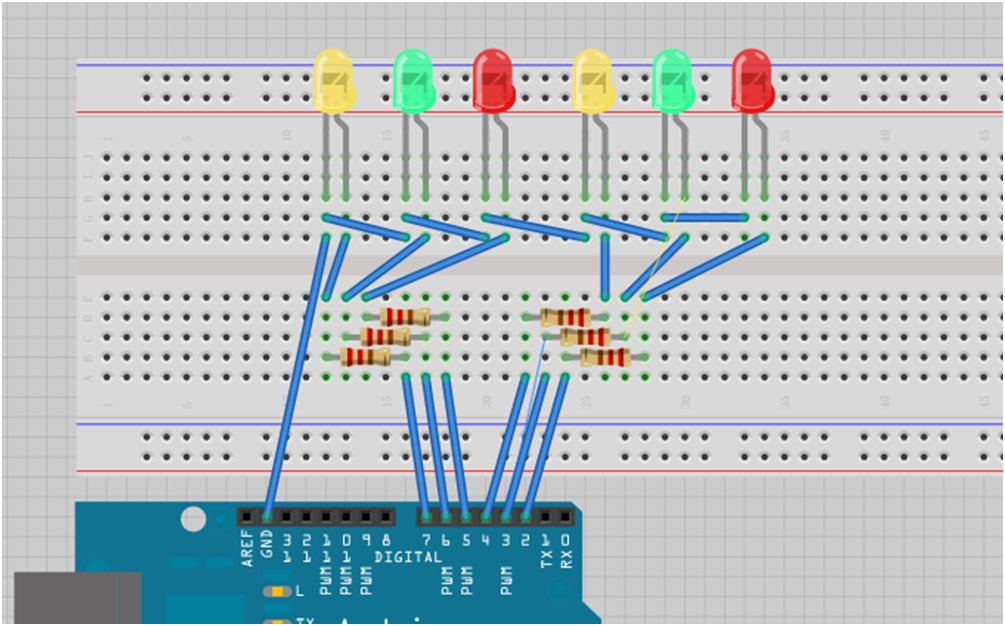Click digital pin 7 on the Arduino
The image size is (1005, 626).
tap(425, 516)
